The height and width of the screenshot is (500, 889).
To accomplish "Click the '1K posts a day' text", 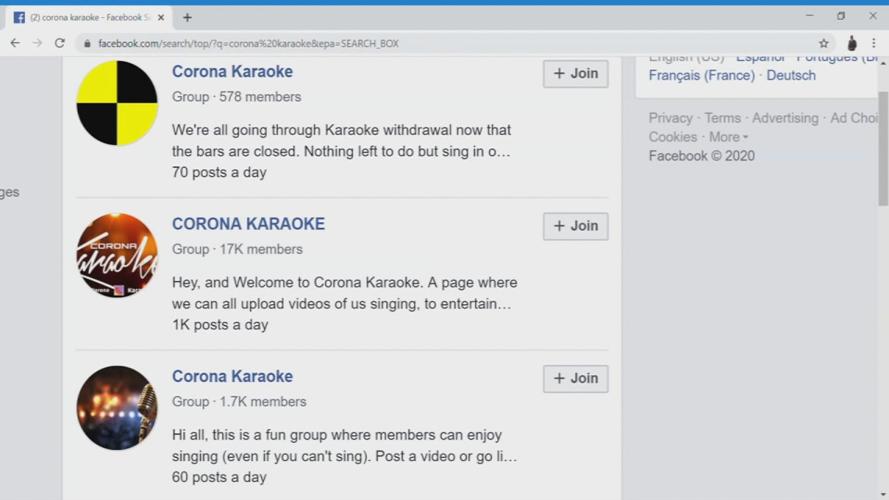I will coord(220,325).
